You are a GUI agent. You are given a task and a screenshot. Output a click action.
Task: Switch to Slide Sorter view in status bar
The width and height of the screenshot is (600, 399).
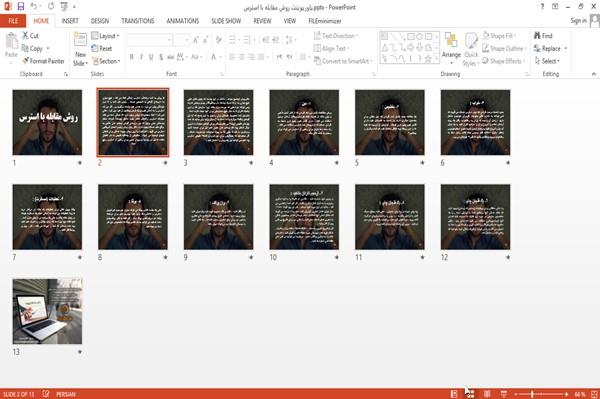(470, 394)
